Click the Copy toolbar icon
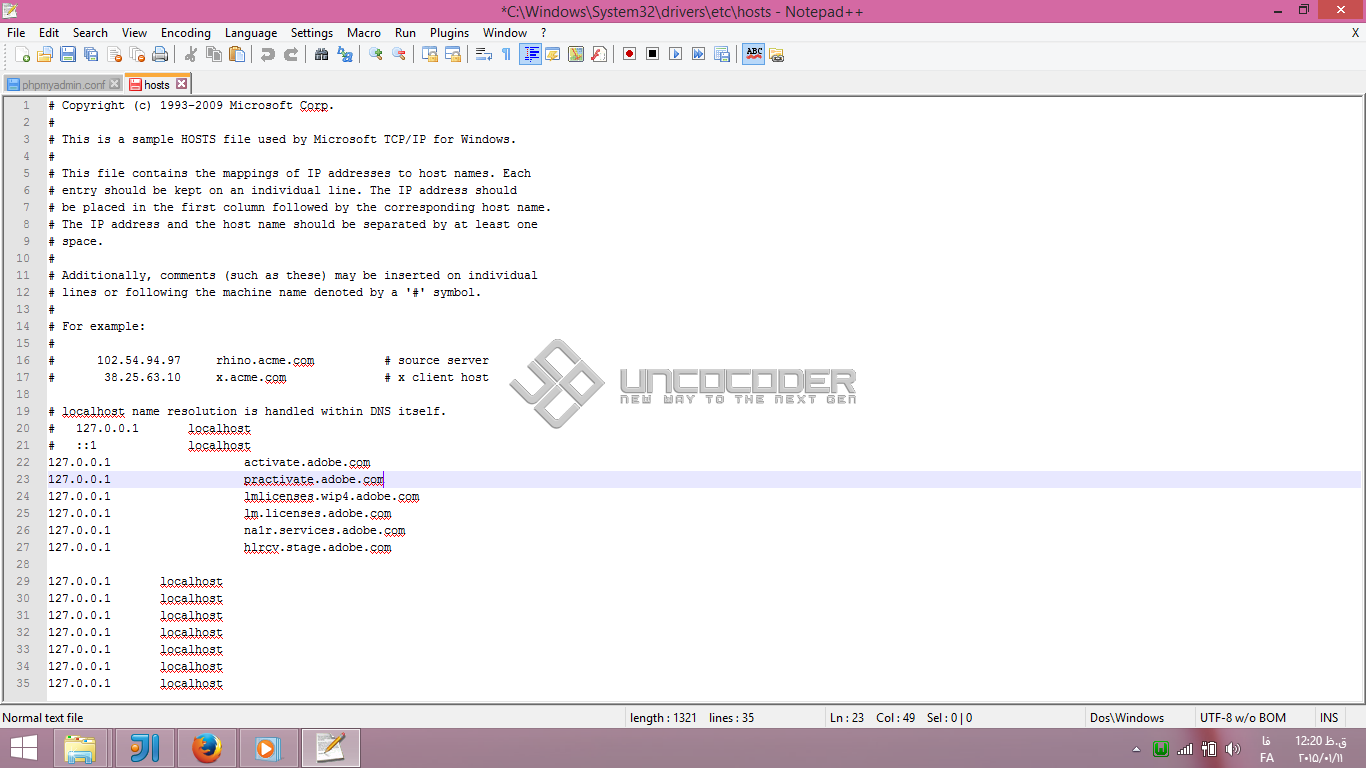Image resolution: width=1366 pixels, height=768 pixels. click(x=213, y=54)
